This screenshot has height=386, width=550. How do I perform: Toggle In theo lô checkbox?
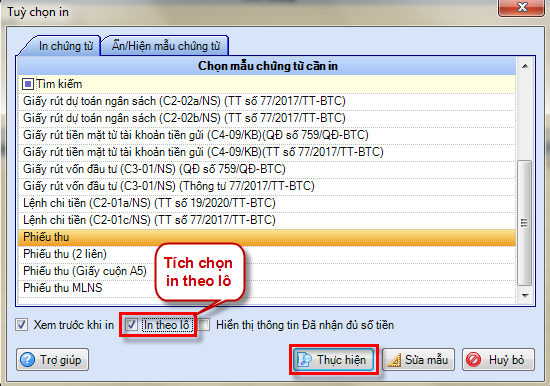click(132, 325)
